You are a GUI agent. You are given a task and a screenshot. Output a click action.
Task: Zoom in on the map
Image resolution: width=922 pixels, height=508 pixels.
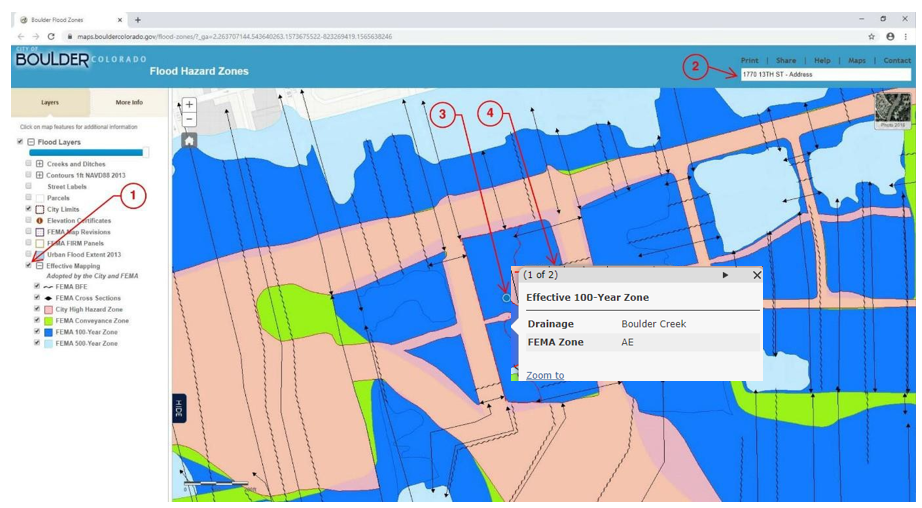point(189,104)
